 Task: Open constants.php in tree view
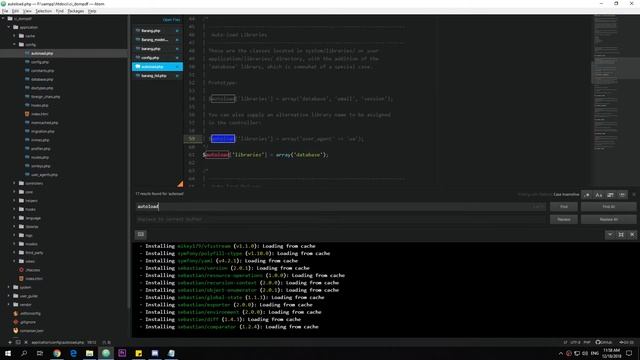coord(42,71)
